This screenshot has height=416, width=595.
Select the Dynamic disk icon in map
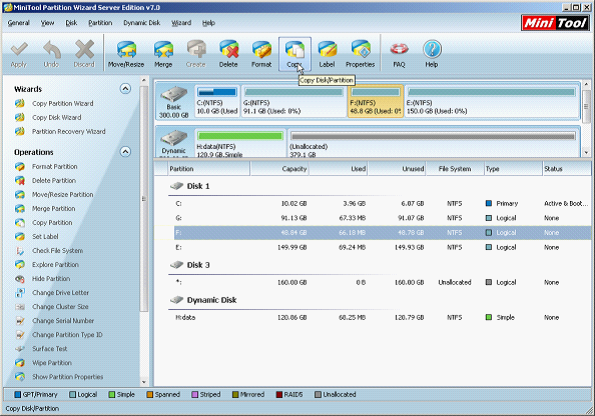tap(174, 143)
